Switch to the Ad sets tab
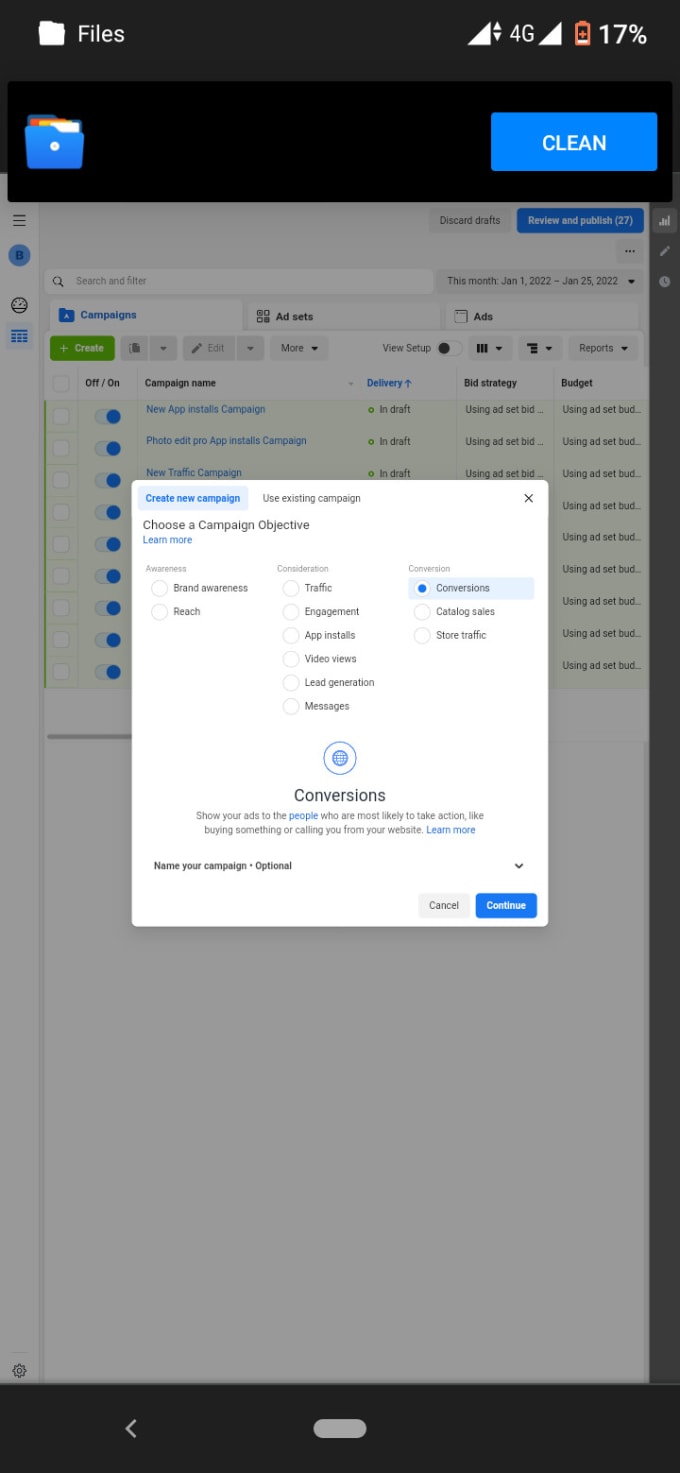 click(342, 316)
